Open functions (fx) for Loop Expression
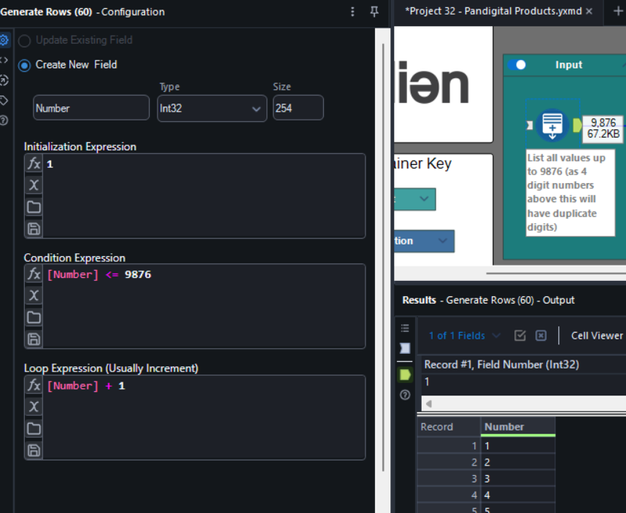Screen dimensions: 626x513 click(x=34, y=385)
